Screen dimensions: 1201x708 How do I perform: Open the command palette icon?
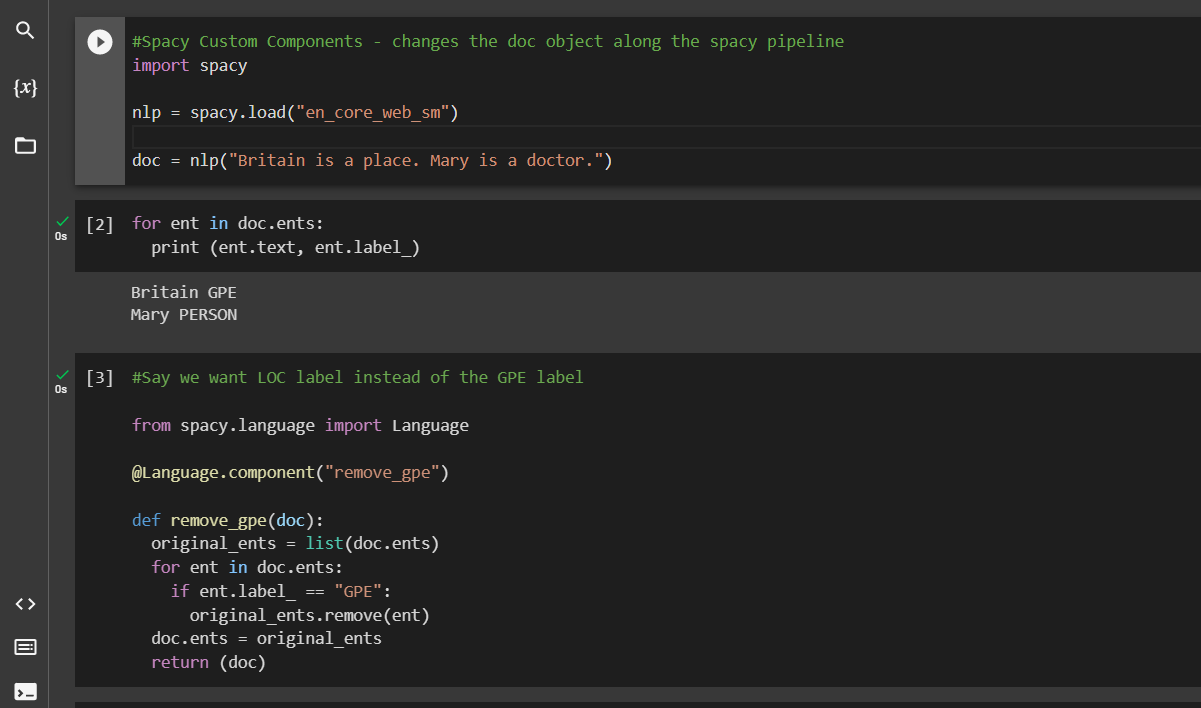click(x=25, y=647)
